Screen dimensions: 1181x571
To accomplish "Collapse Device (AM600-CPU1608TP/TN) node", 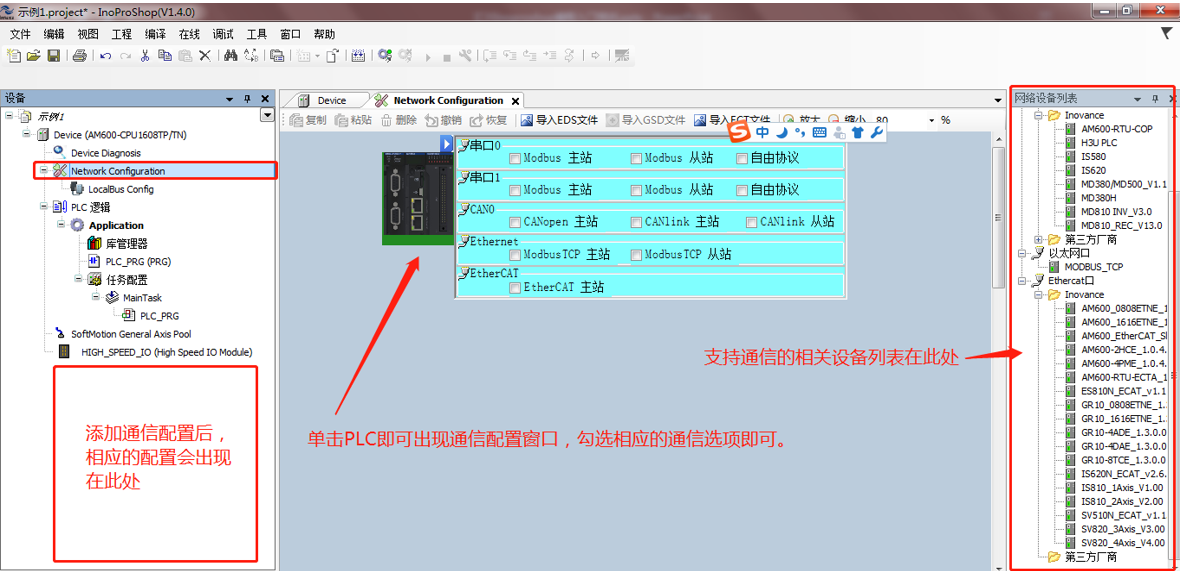I will pyautogui.click(x=26, y=134).
